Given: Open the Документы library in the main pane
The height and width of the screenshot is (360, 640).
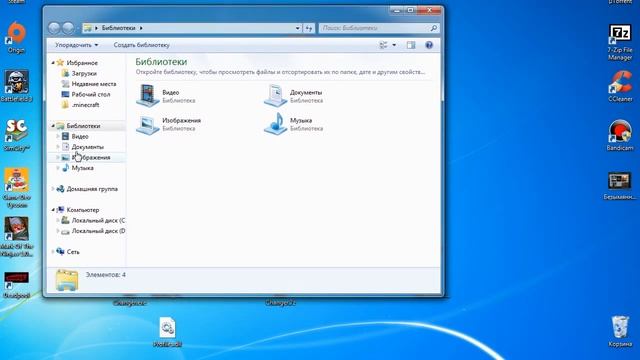Looking at the screenshot, I should click(294, 96).
